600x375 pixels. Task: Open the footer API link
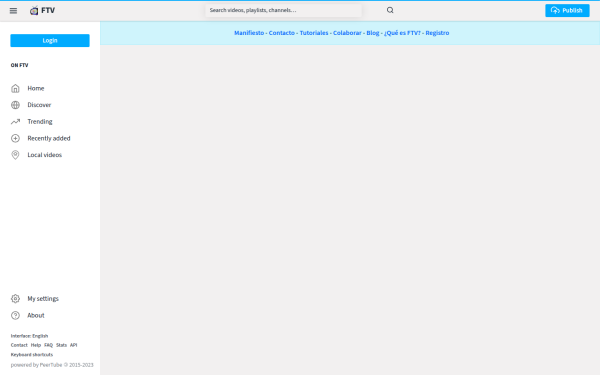pos(73,345)
